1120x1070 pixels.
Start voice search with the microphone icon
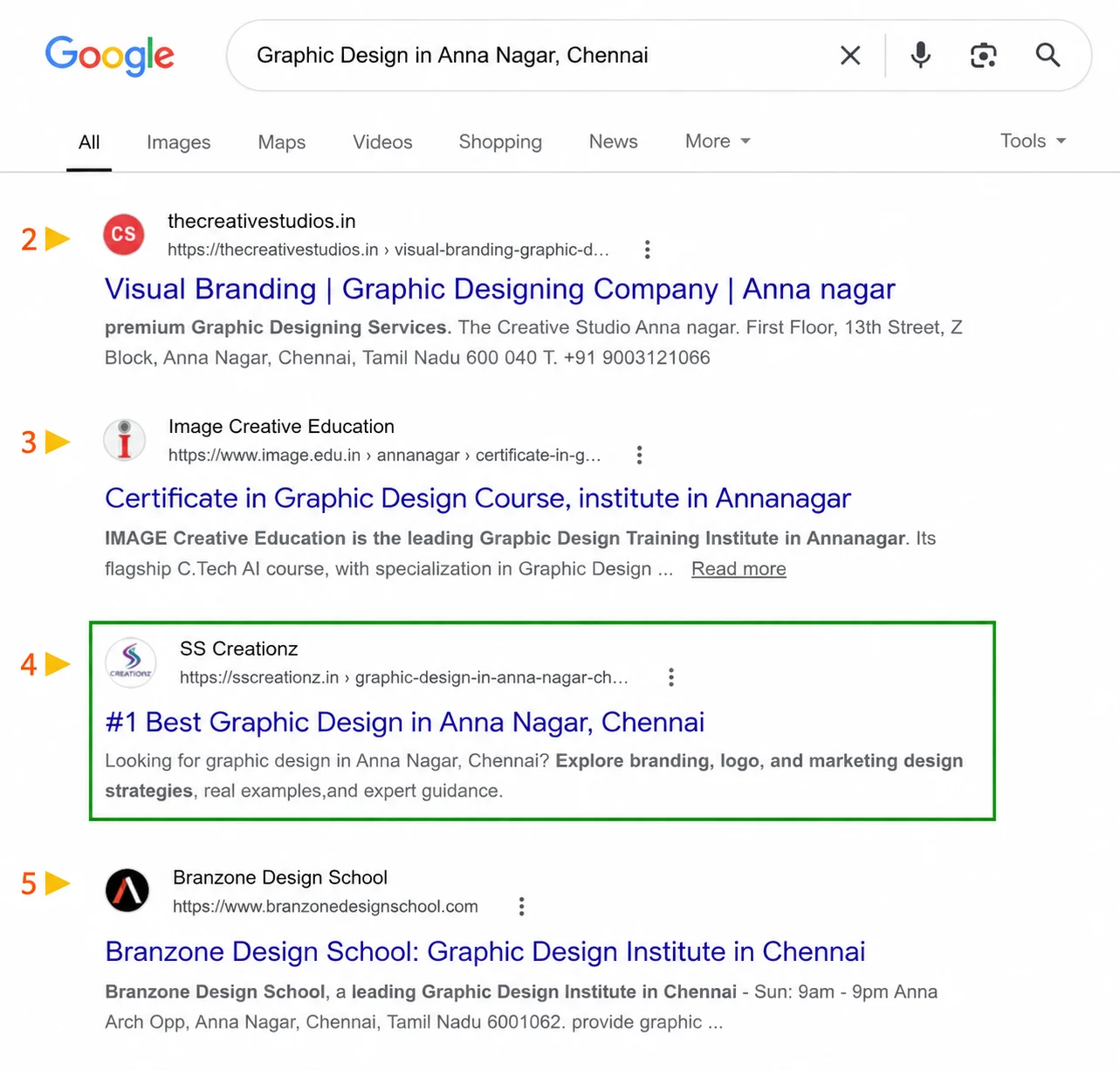pos(920,56)
